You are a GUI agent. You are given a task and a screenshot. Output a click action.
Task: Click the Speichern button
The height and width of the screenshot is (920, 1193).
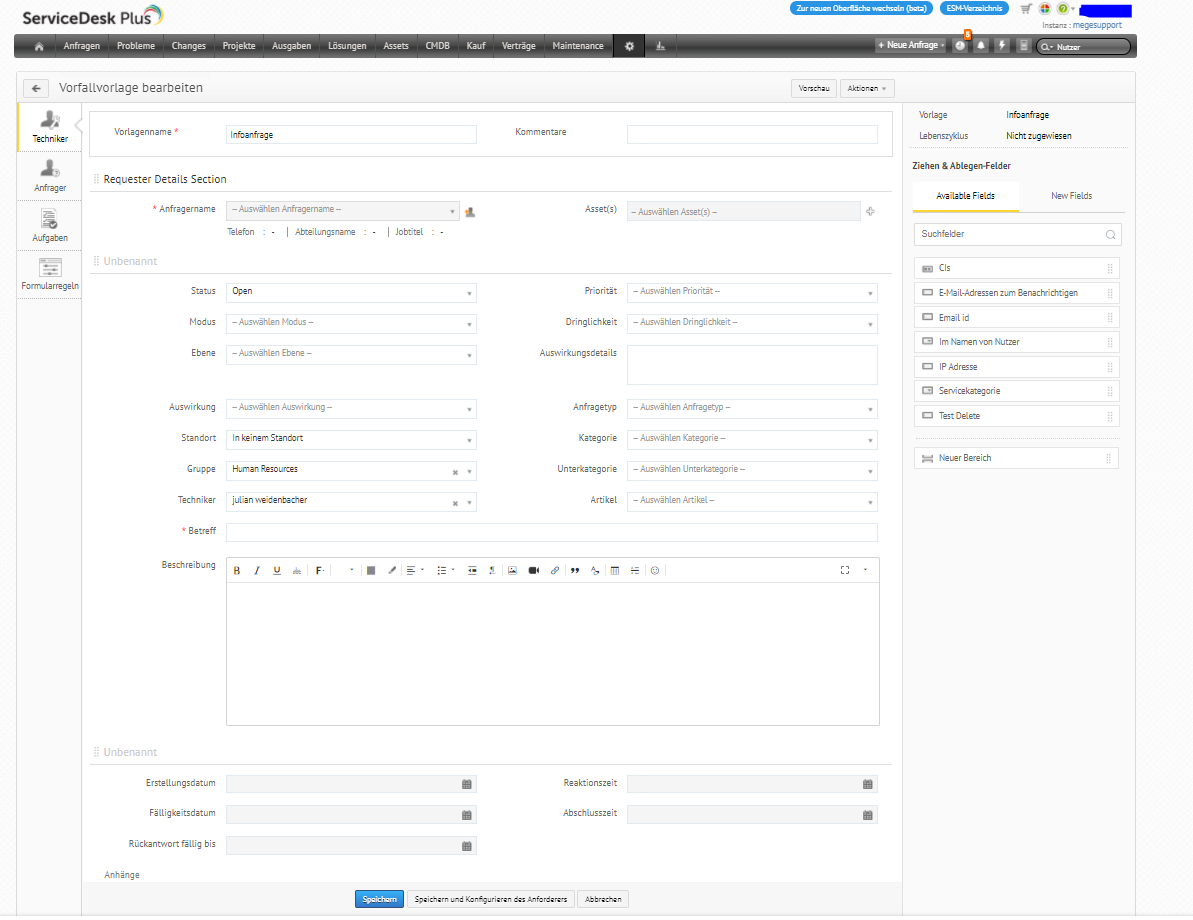coord(379,899)
